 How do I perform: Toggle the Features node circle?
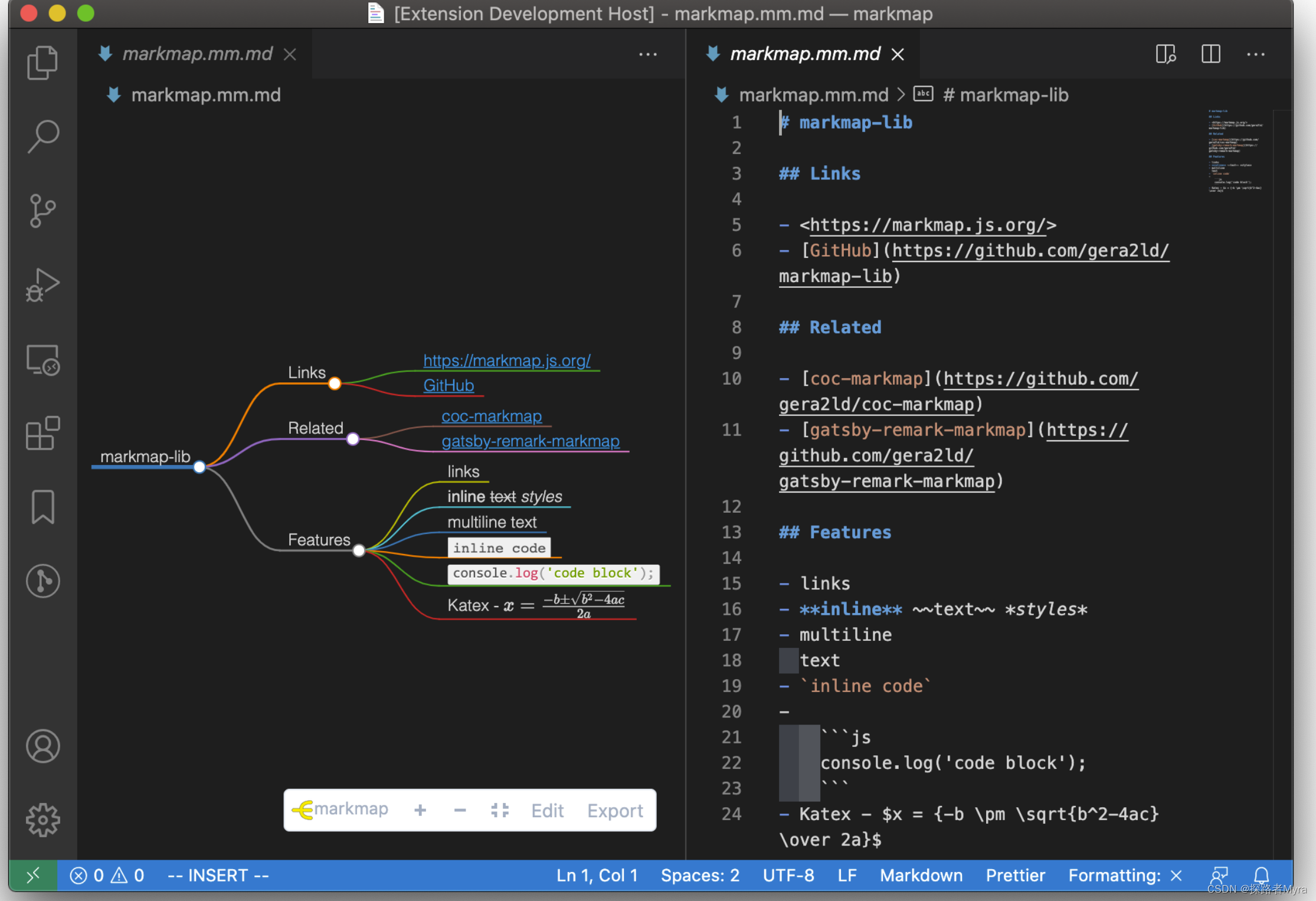[x=359, y=551]
